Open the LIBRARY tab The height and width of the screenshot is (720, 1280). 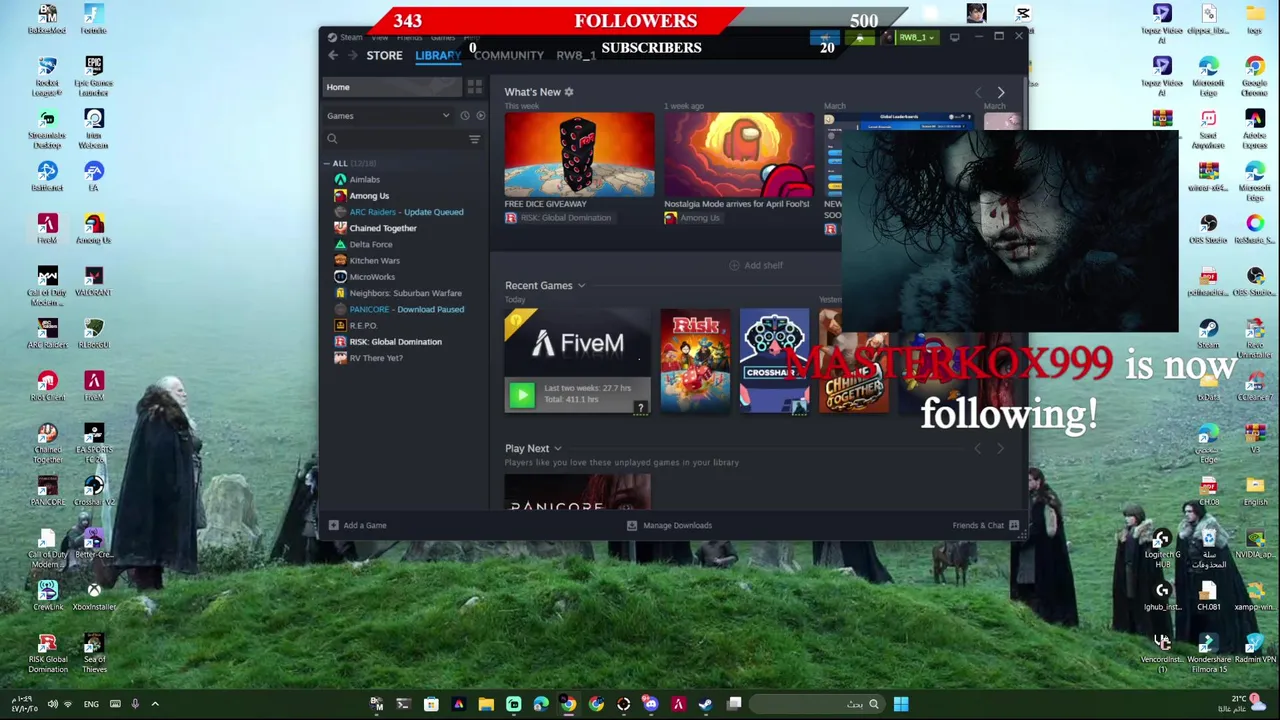[x=438, y=56]
